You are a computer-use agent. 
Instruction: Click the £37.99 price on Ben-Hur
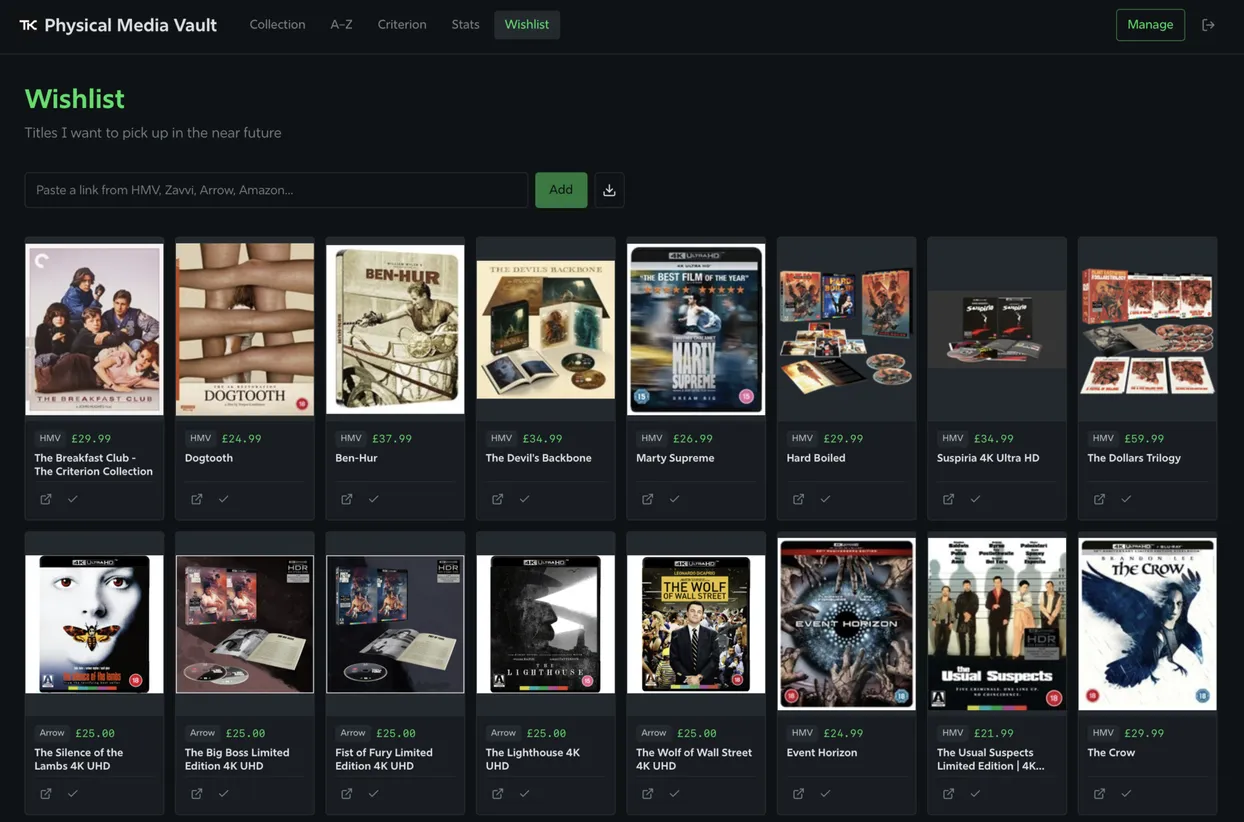[392, 438]
